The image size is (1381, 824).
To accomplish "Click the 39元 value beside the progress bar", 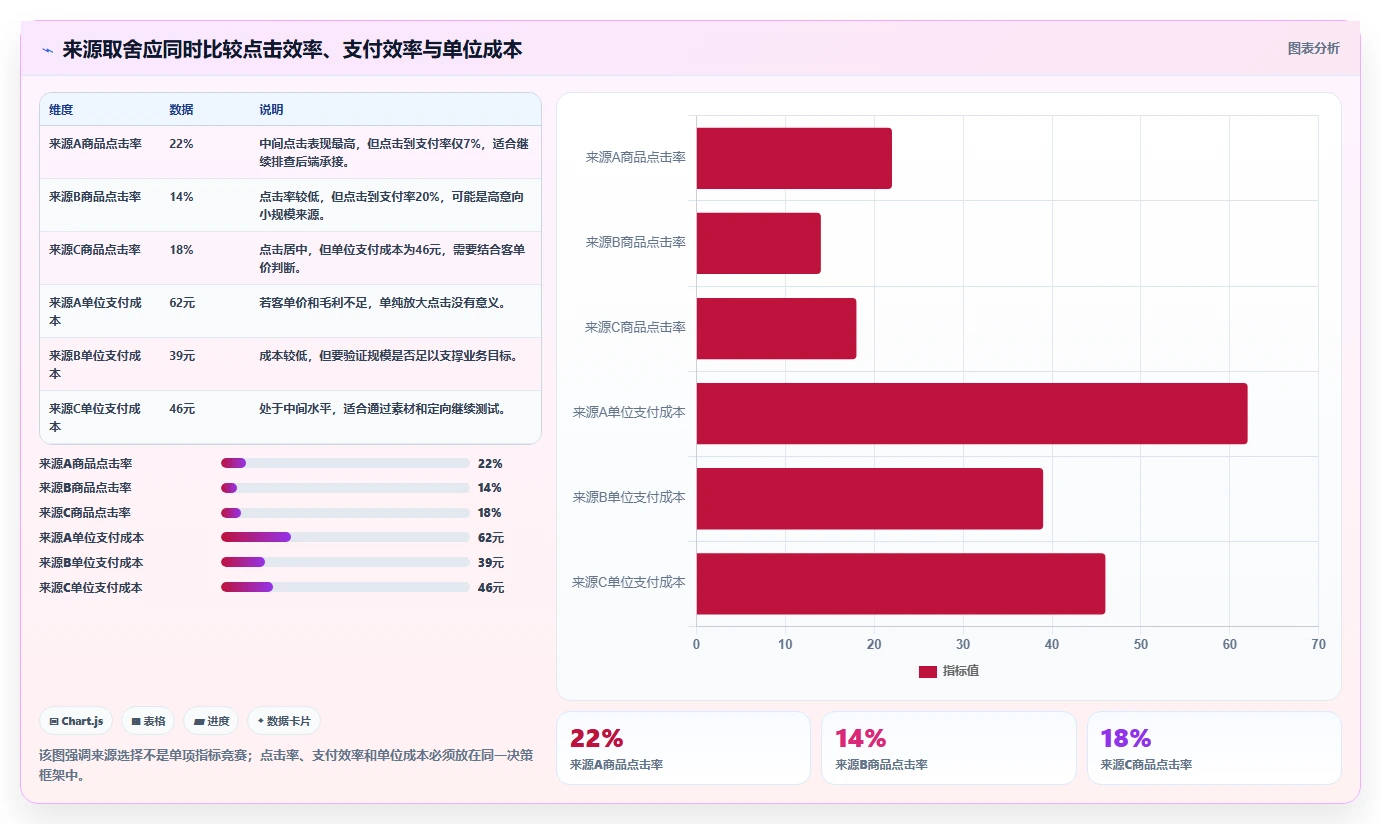I will tap(491, 563).
